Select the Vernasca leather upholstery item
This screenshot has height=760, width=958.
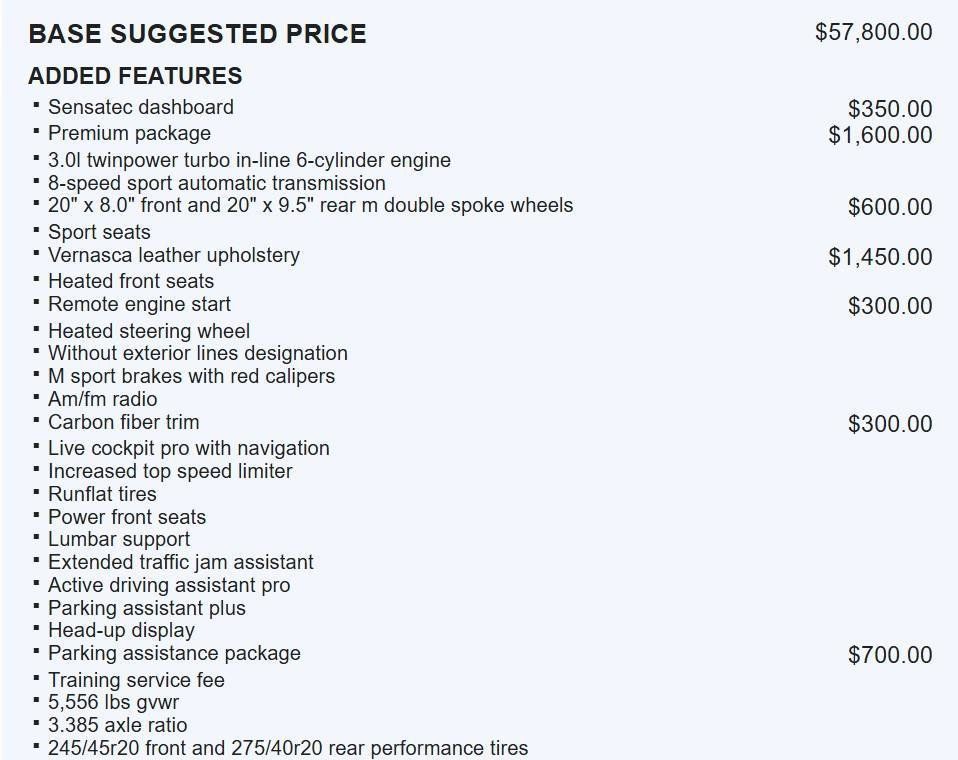[173, 255]
